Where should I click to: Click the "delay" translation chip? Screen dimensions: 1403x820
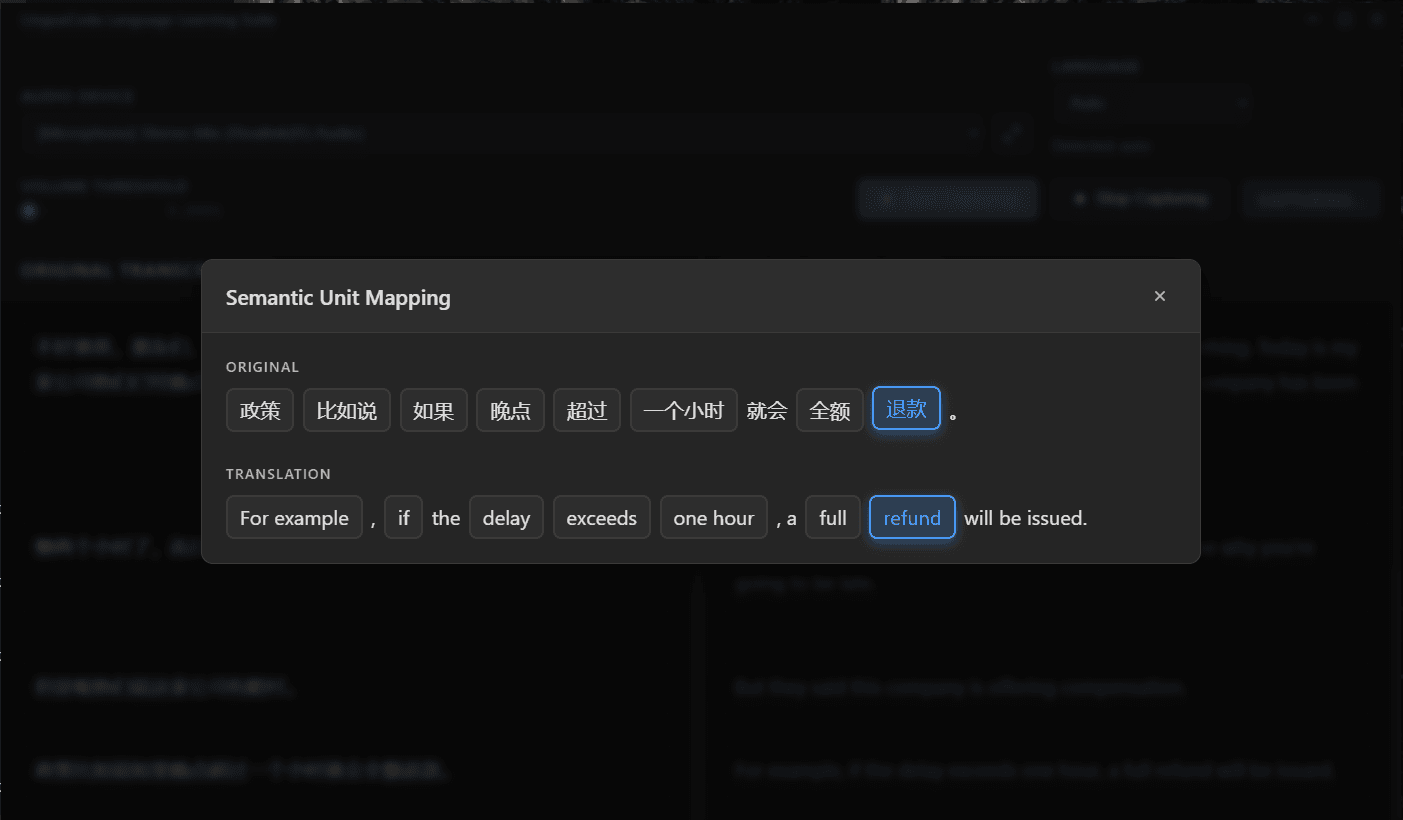point(506,518)
